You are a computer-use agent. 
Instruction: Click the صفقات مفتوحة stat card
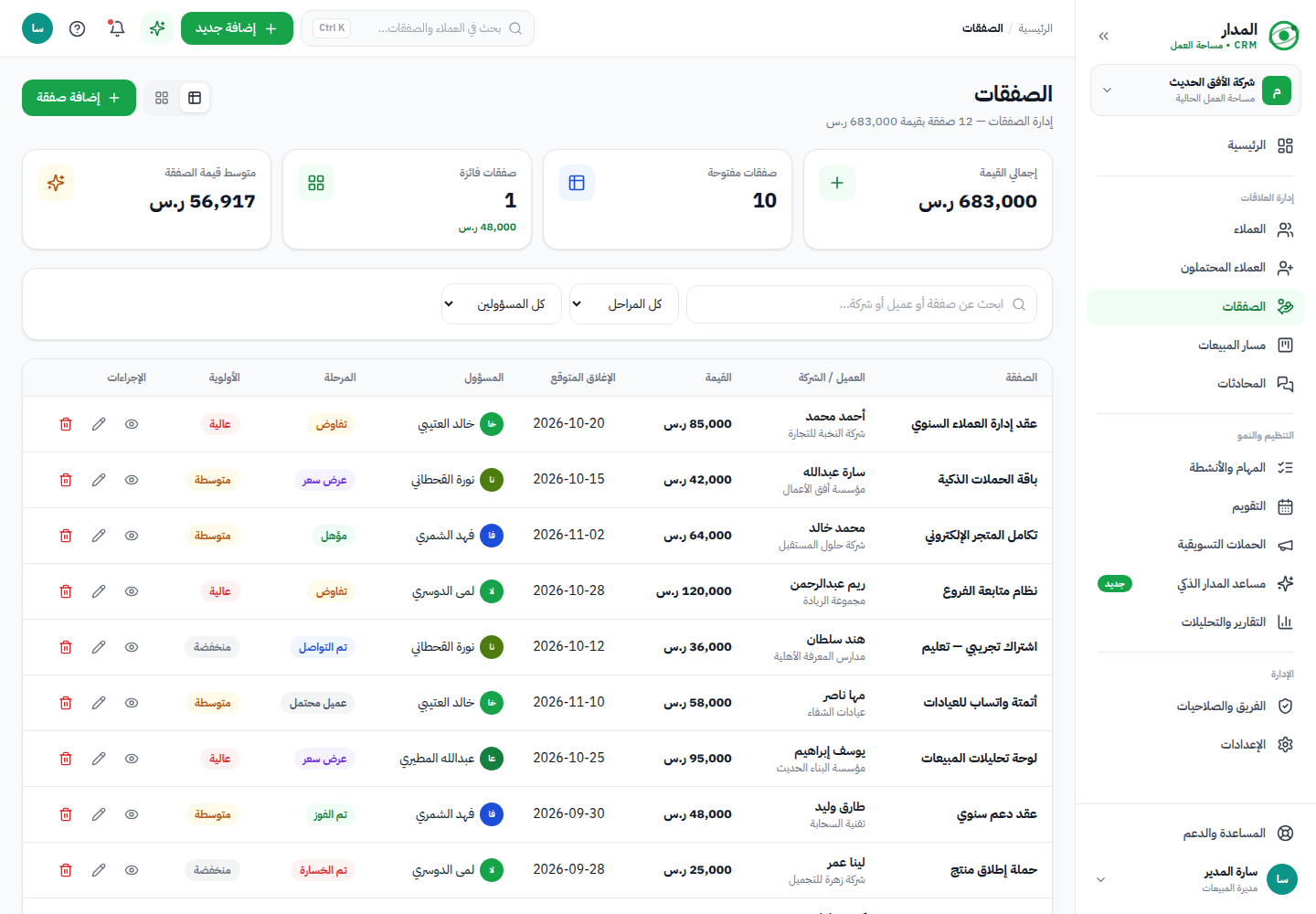pos(667,199)
